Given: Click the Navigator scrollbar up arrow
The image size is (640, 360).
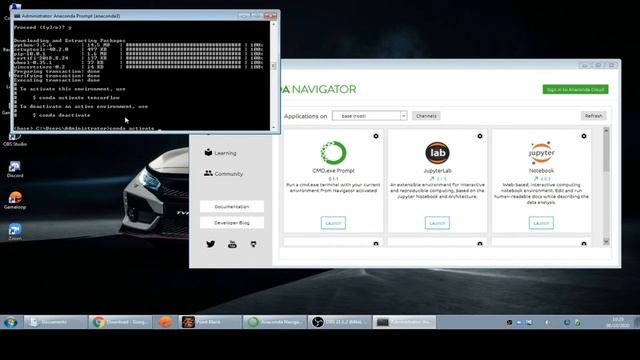Looking at the screenshot, I should (x=606, y=130).
